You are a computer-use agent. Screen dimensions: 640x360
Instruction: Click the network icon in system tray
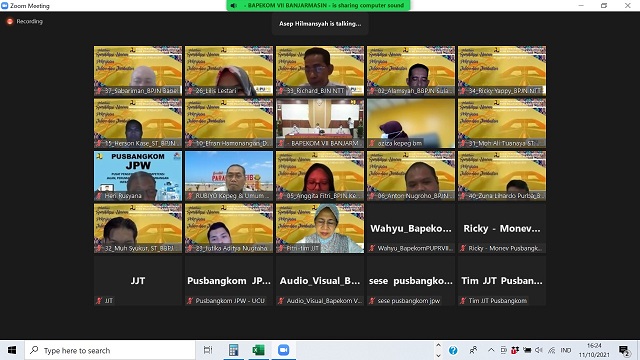[x=552, y=350]
